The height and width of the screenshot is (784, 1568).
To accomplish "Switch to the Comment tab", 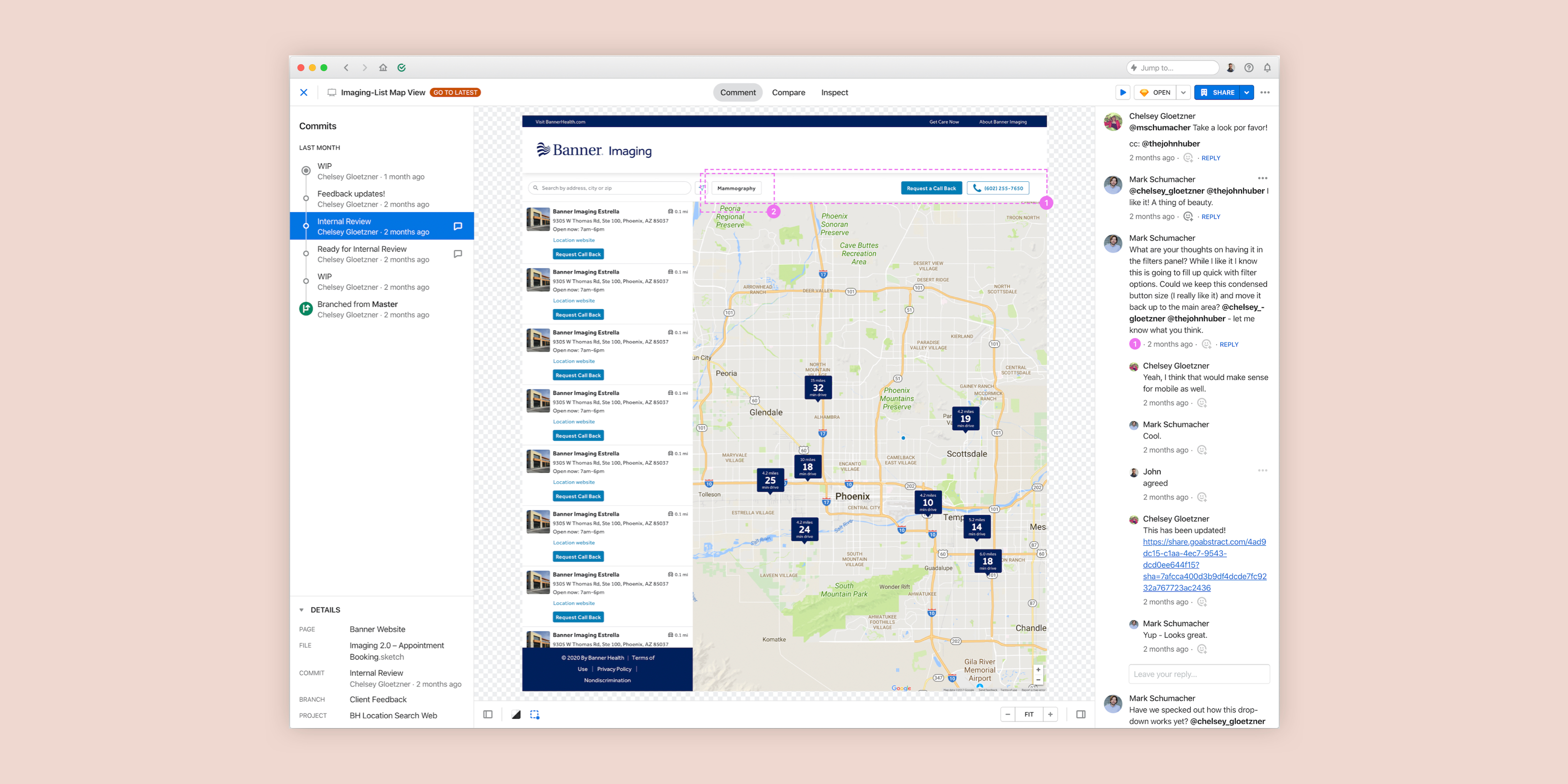I will 738,93.
